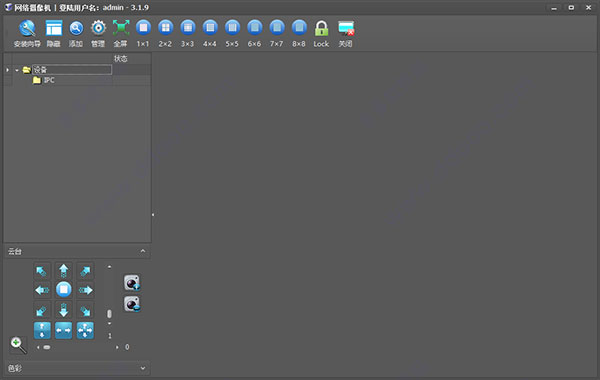Collapse the left sidebar with splitter arrow
The image size is (600, 380).
pos(153,215)
